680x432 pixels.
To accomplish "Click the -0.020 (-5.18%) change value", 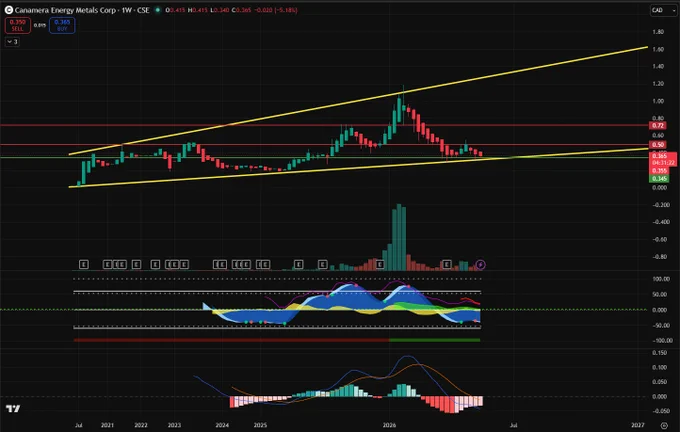I will tap(275, 10).
